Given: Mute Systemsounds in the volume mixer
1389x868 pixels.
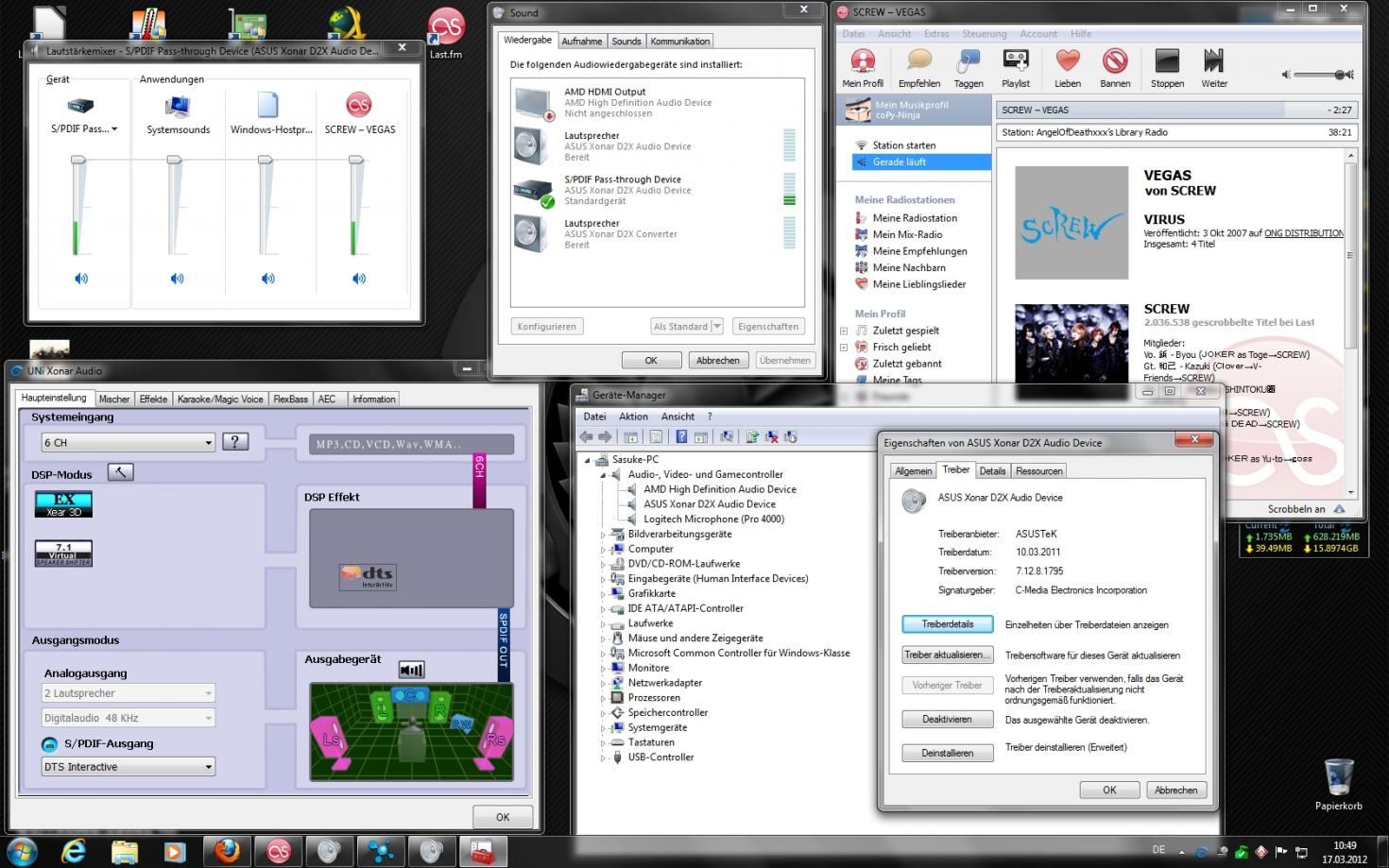Looking at the screenshot, I should (178, 279).
